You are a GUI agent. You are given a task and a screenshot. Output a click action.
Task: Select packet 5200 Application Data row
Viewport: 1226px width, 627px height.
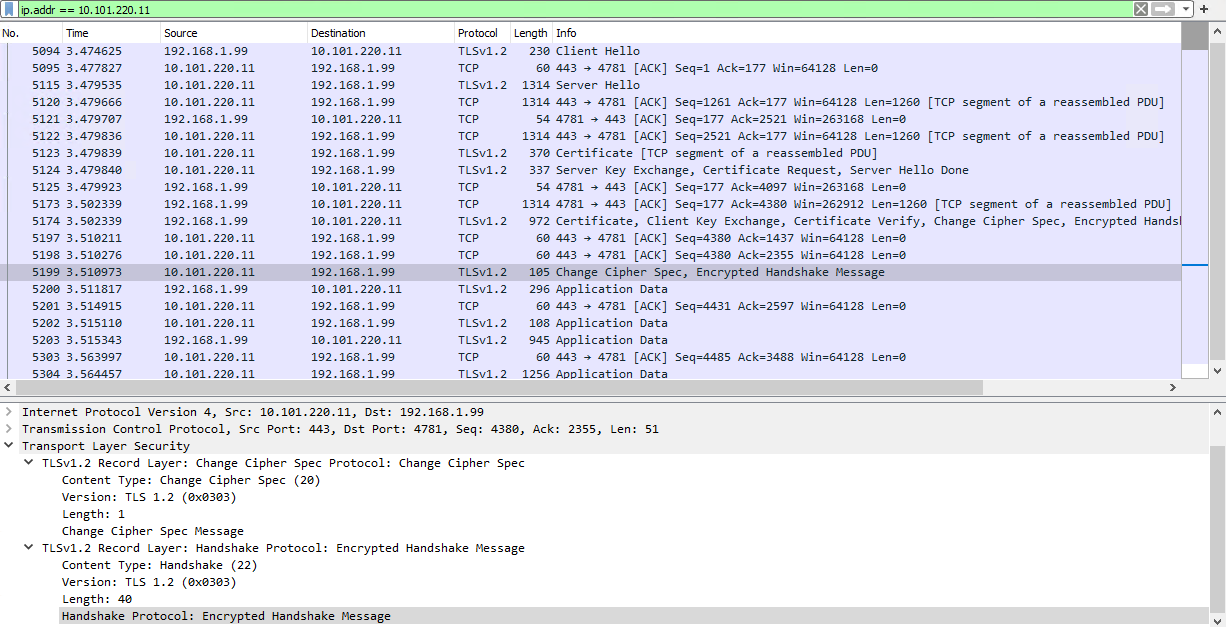[590, 289]
